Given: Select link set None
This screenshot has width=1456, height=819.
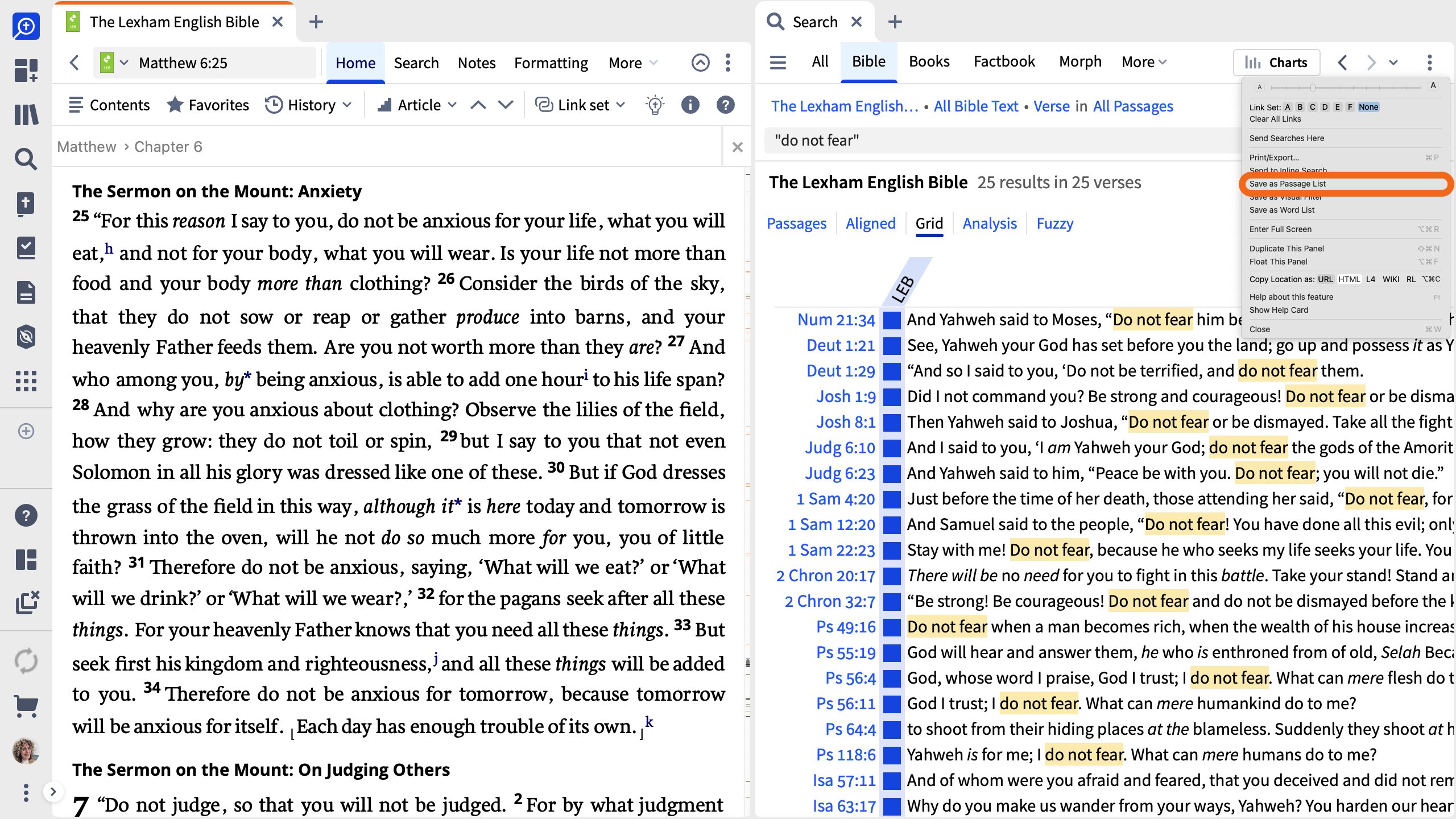Looking at the screenshot, I should 1368,107.
